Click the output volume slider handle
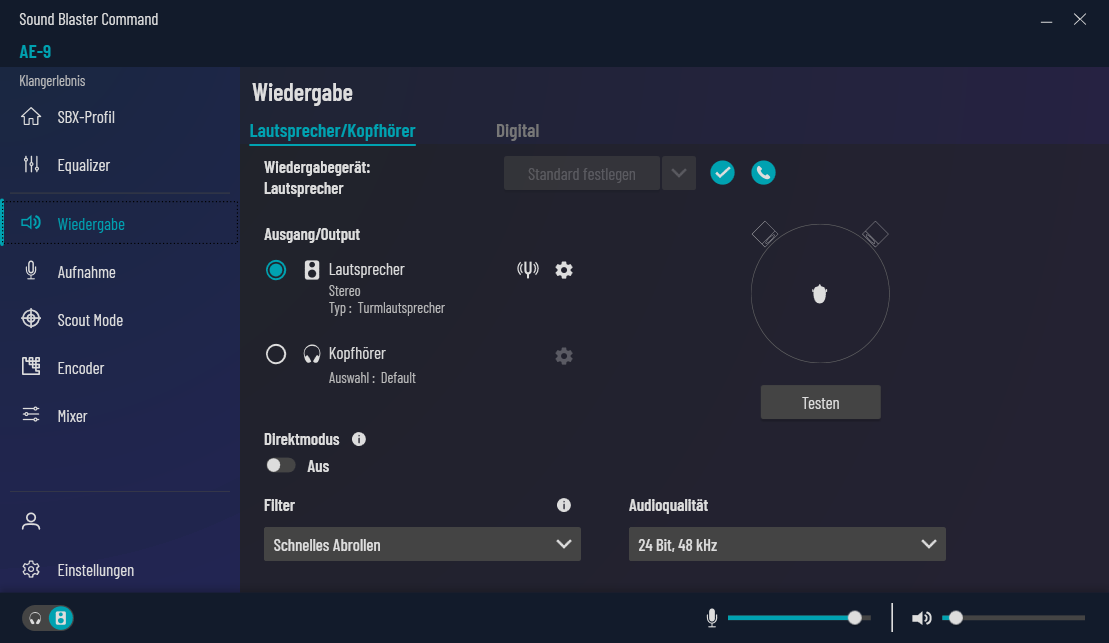 point(956,618)
